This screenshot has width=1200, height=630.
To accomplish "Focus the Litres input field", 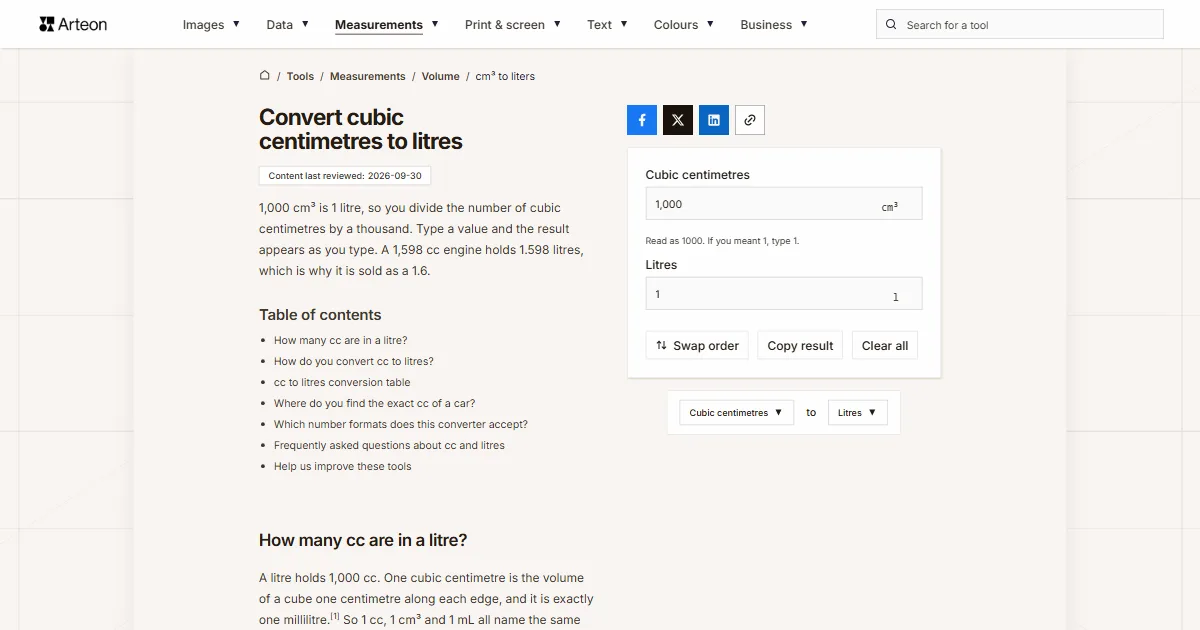I will click(x=784, y=294).
